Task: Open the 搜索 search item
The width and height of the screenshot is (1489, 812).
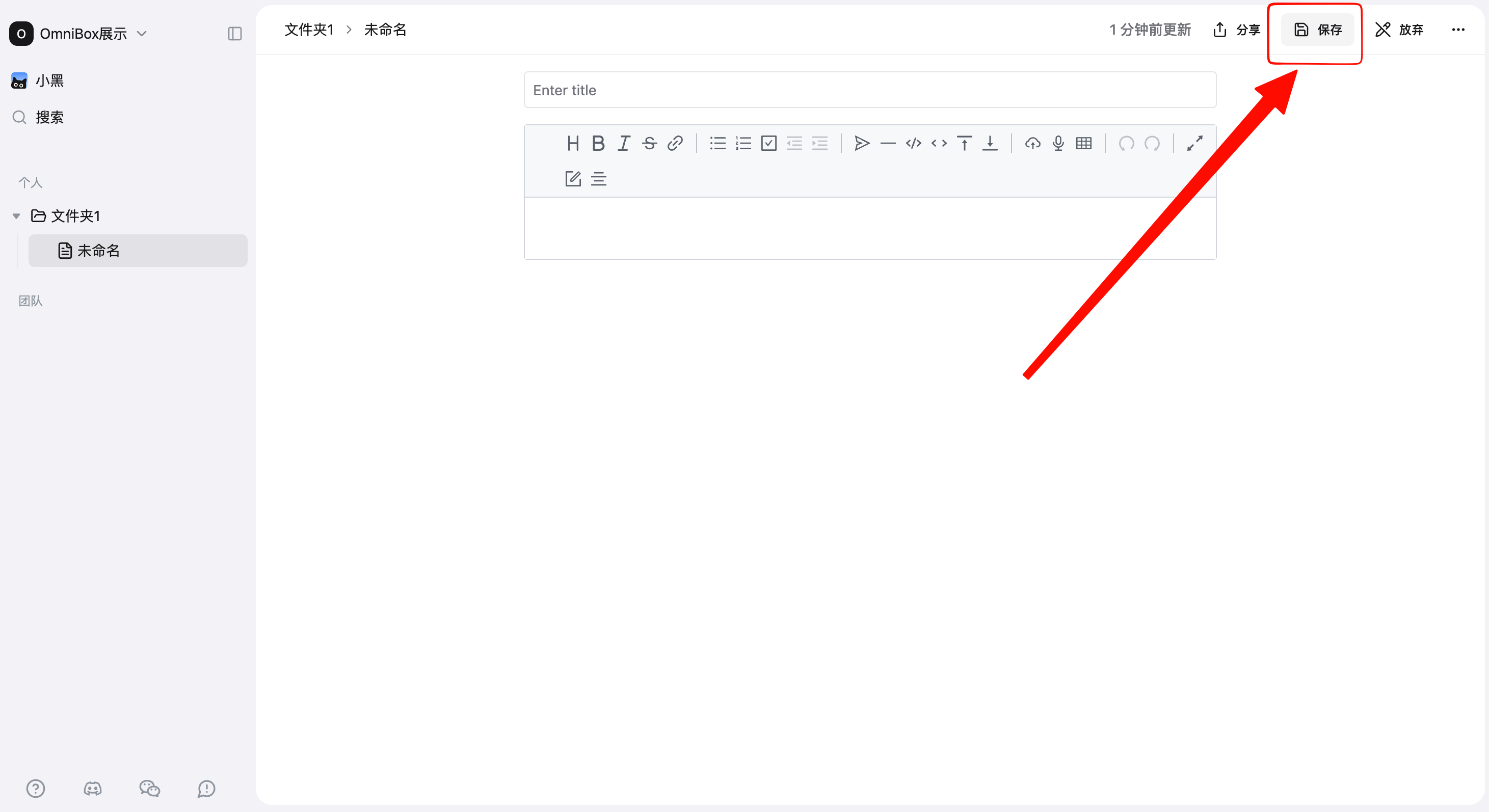Action: [x=49, y=117]
